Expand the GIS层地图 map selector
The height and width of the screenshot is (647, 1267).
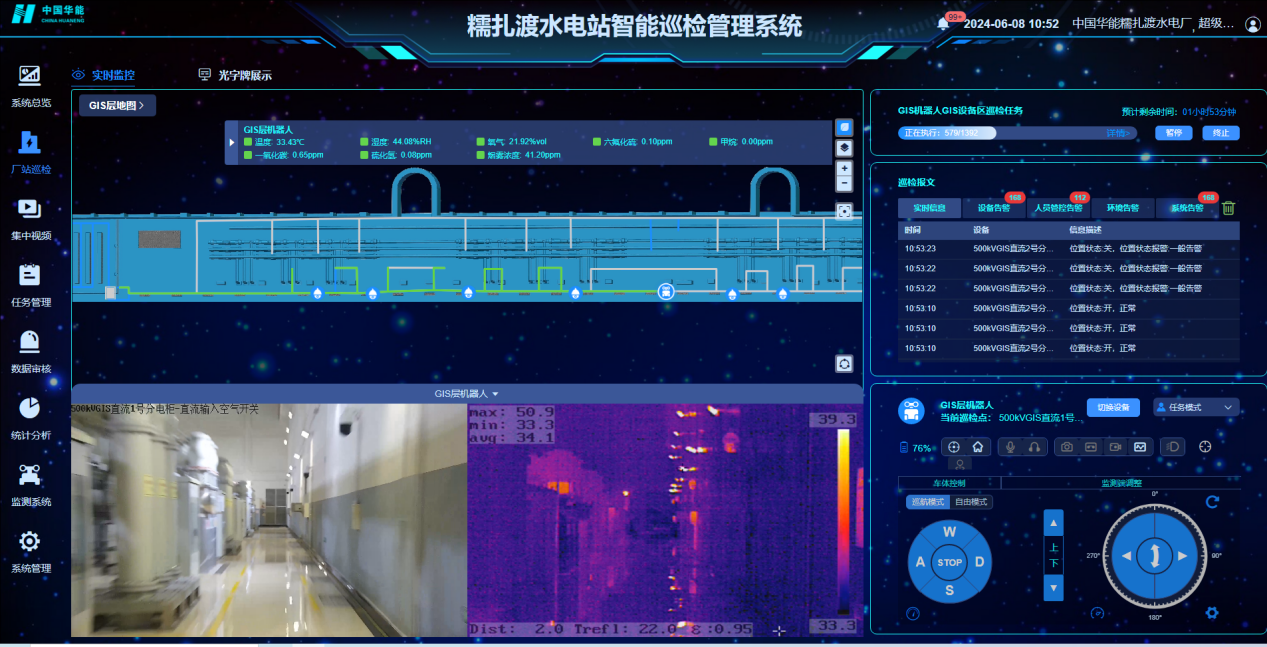[x=117, y=105]
